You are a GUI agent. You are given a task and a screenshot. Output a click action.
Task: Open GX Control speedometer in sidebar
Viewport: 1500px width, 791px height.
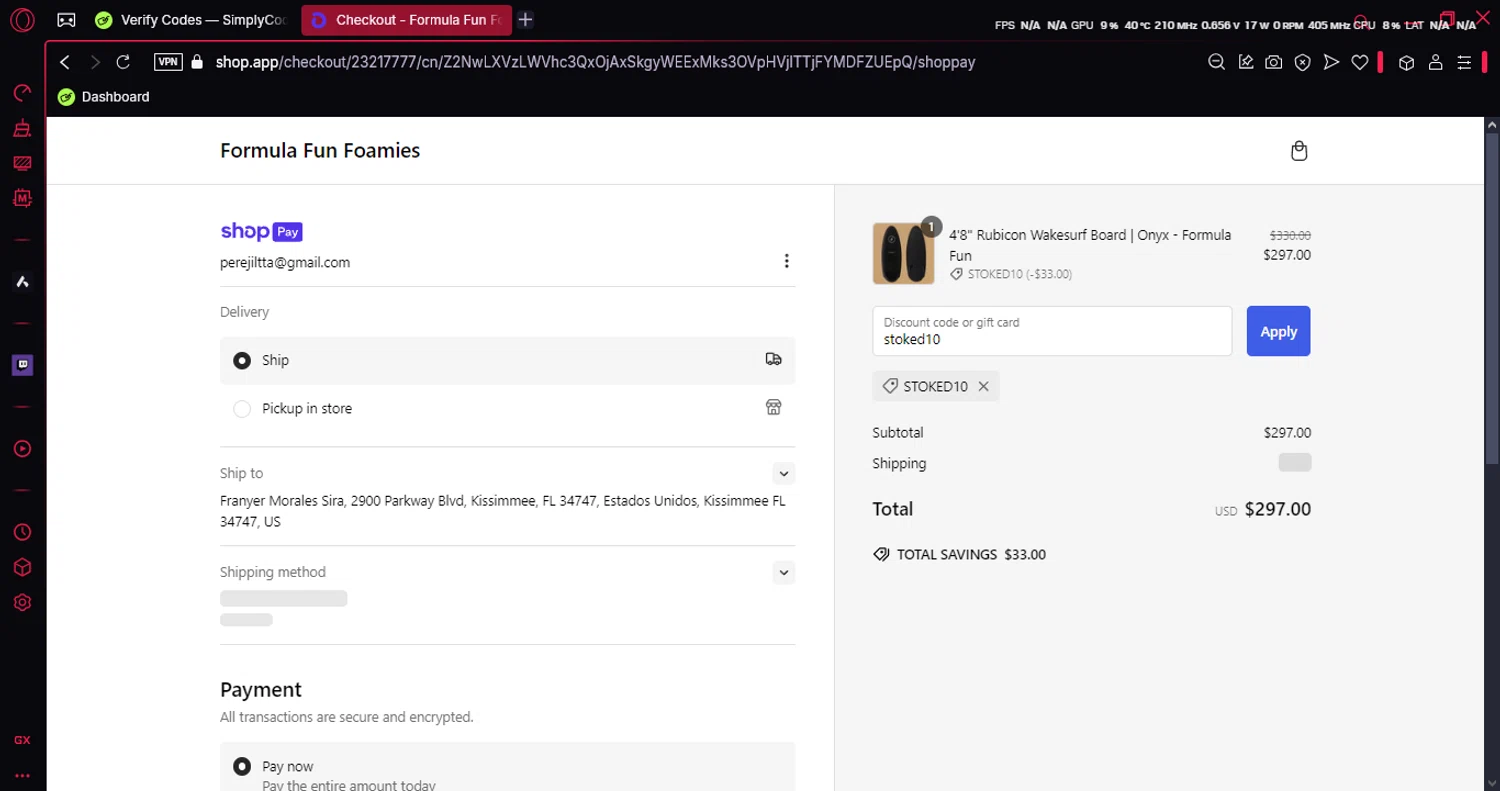coord(22,93)
